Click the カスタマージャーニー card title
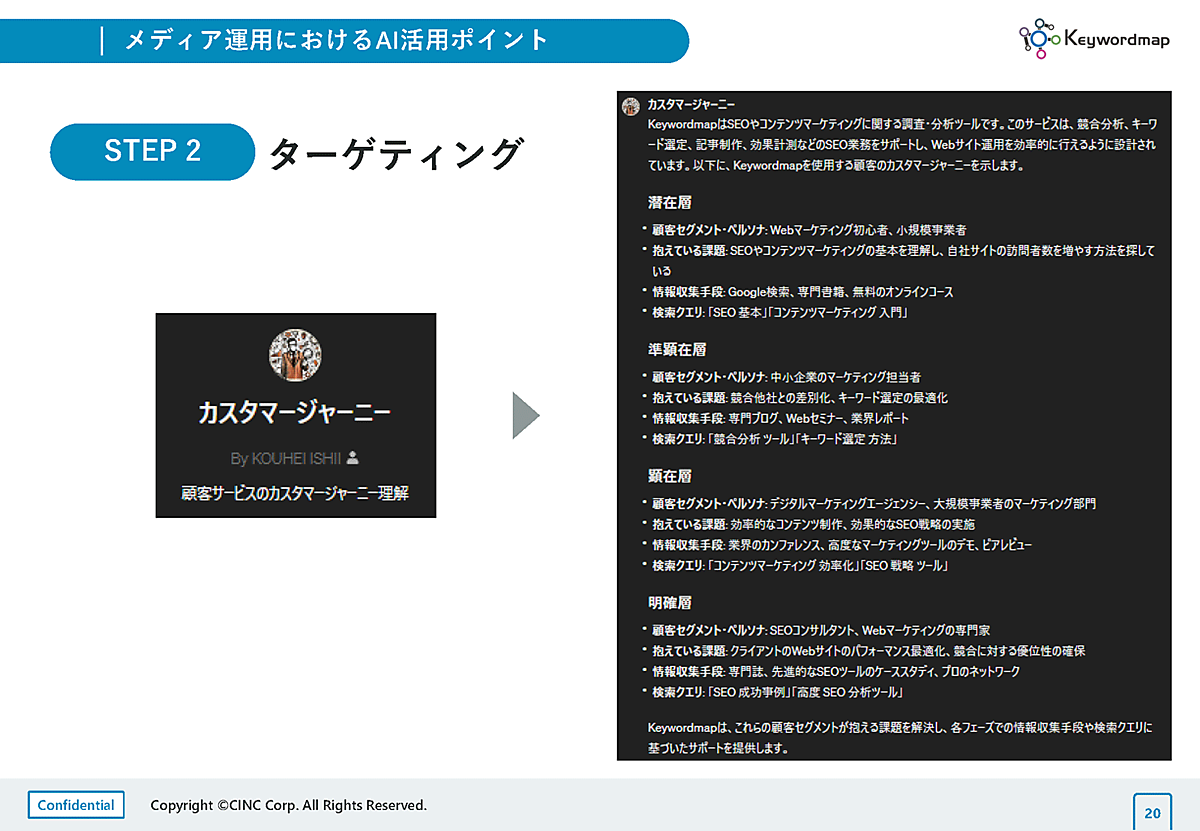Image resolution: width=1200 pixels, height=831 pixels. point(295,413)
